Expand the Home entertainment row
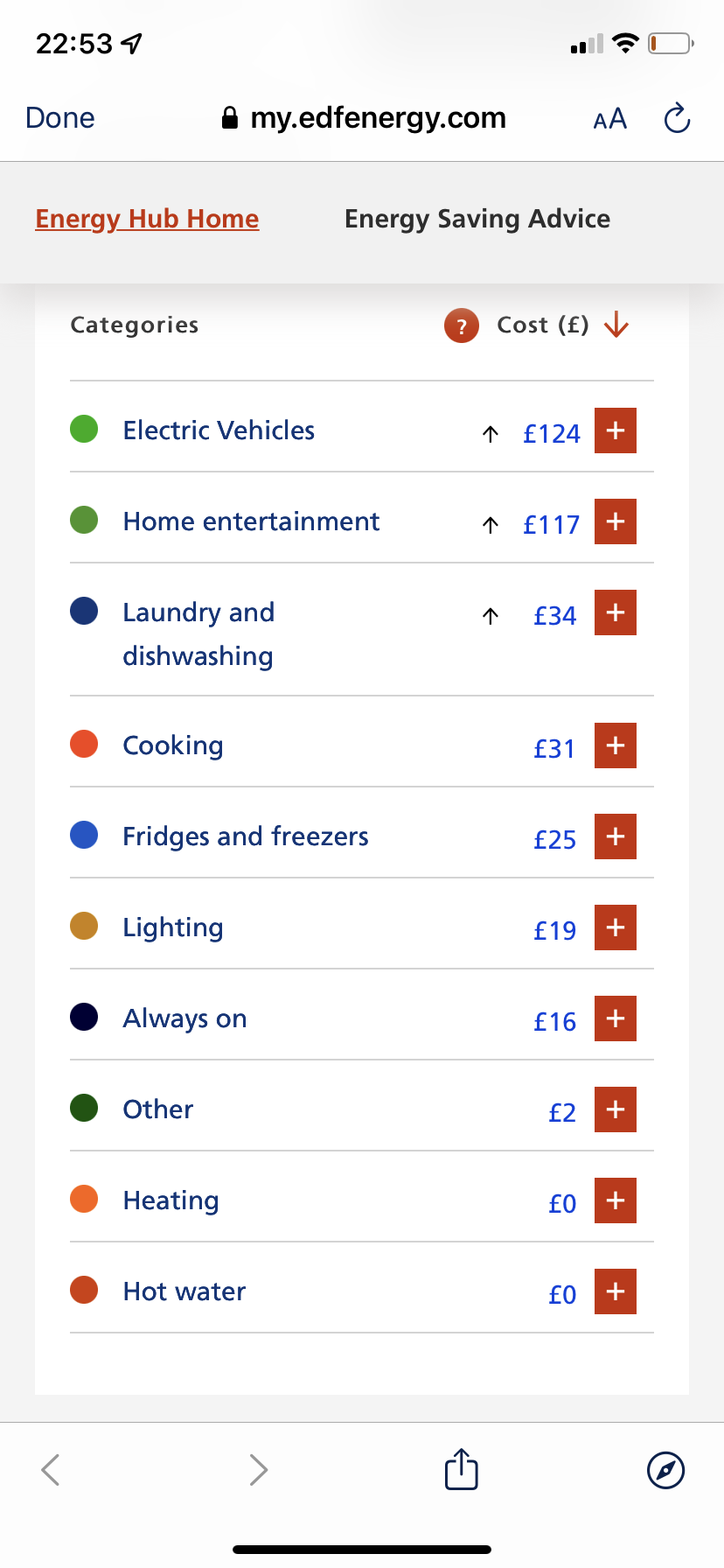Viewport: 724px width, 1568px height. (x=616, y=521)
